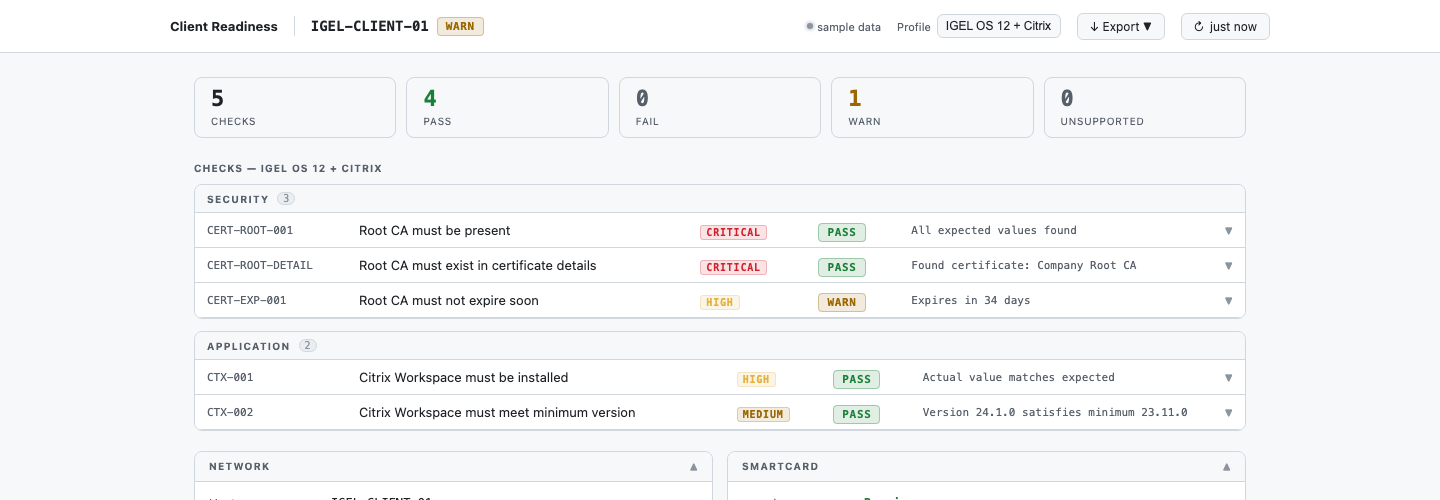Click the HIGH badge on CERT-EXP-001
The height and width of the screenshot is (500, 1440).
point(720,302)
